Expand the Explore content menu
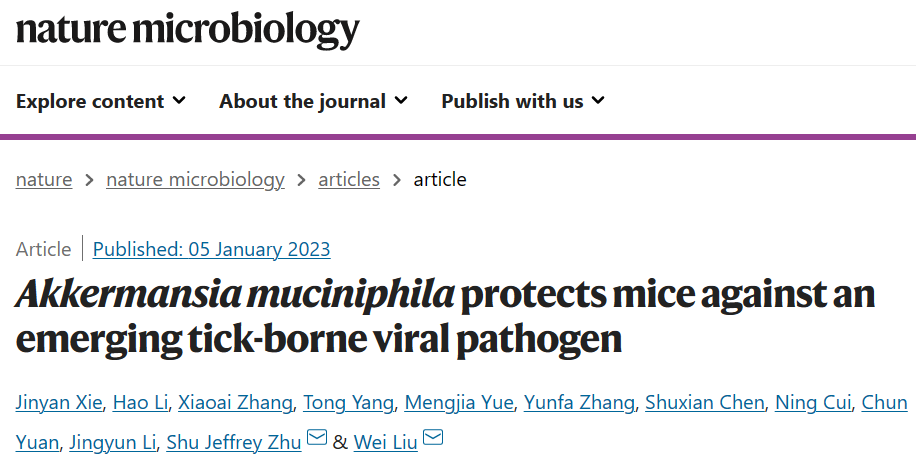916x469 pixels. pyautogui.click(x=100, y=101)
